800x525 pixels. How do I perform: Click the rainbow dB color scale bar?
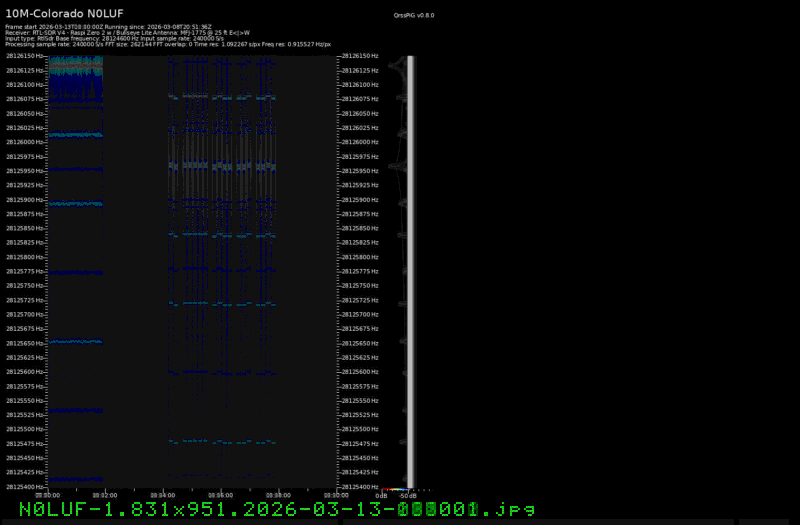click(x=395, y=490)
